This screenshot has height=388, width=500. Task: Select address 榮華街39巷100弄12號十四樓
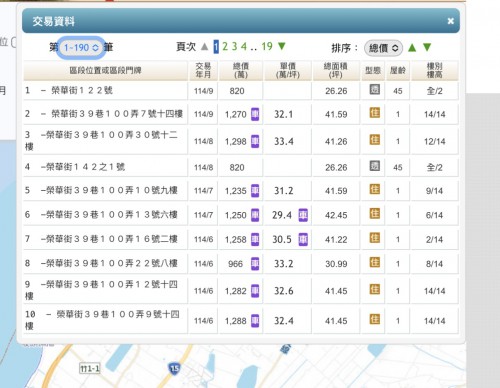pyautogui.click(x=101, y=290)
